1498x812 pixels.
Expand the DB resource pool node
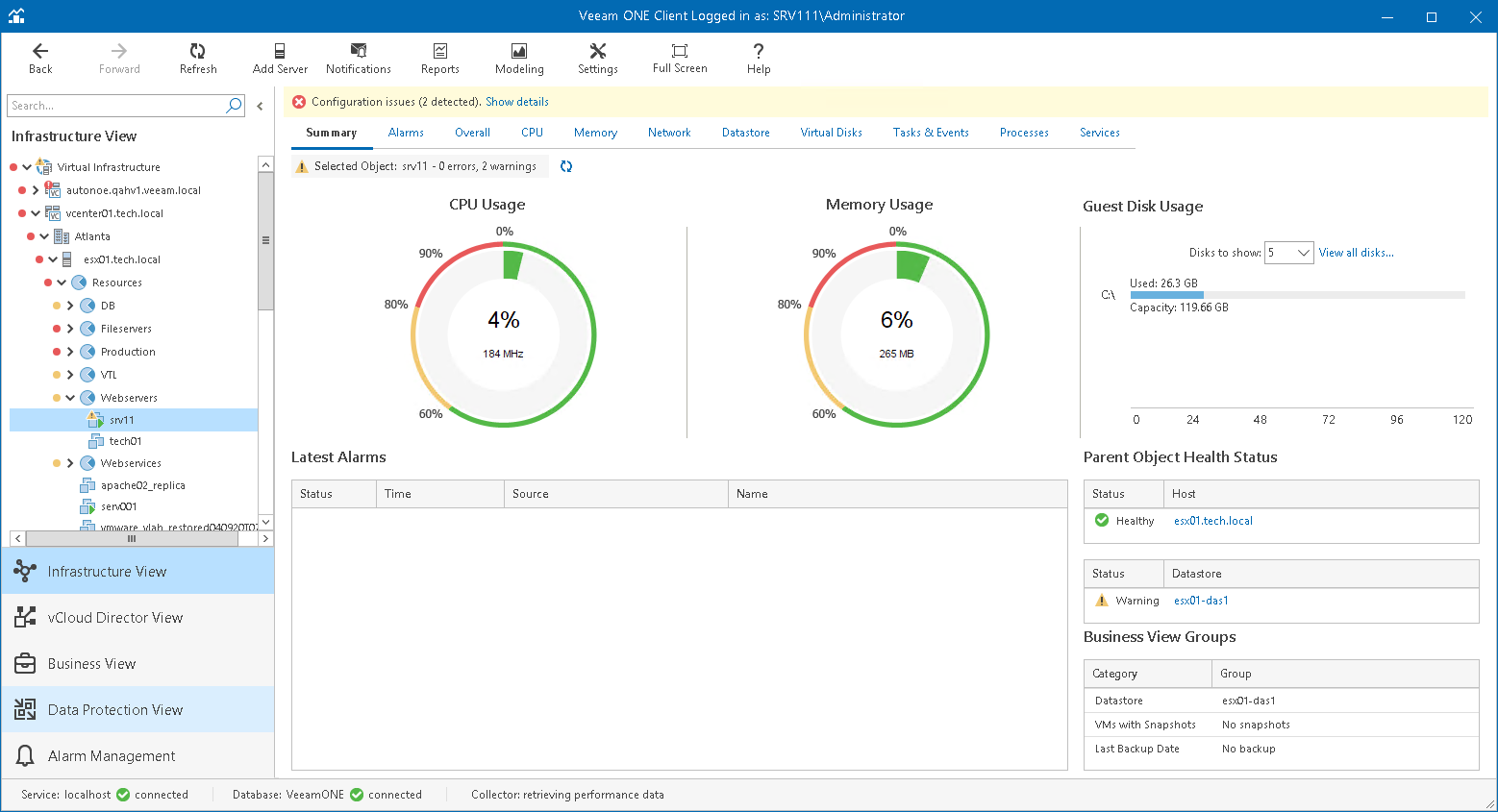(70, 306)
